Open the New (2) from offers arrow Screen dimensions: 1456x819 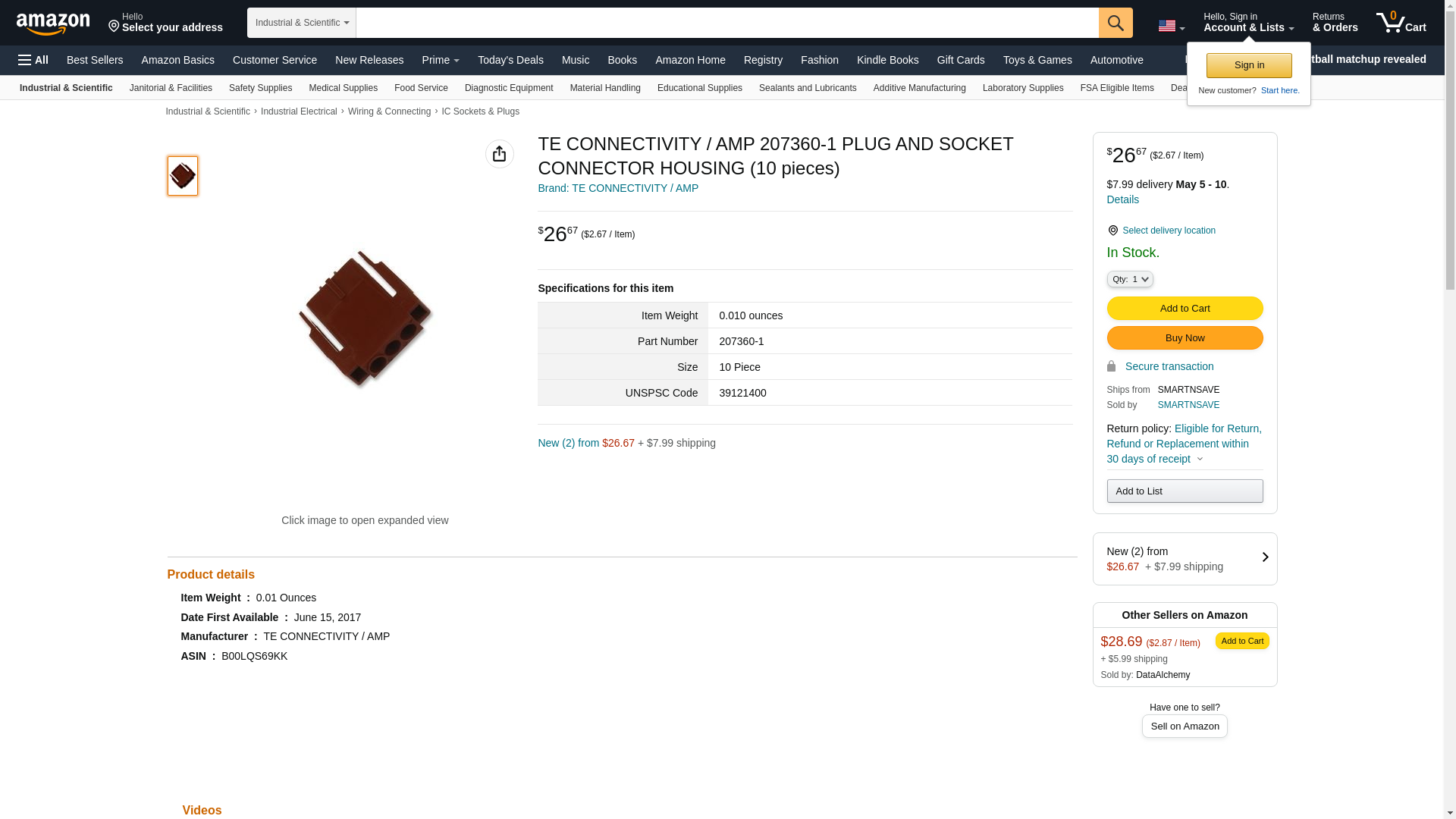[x=1265, y=557]
